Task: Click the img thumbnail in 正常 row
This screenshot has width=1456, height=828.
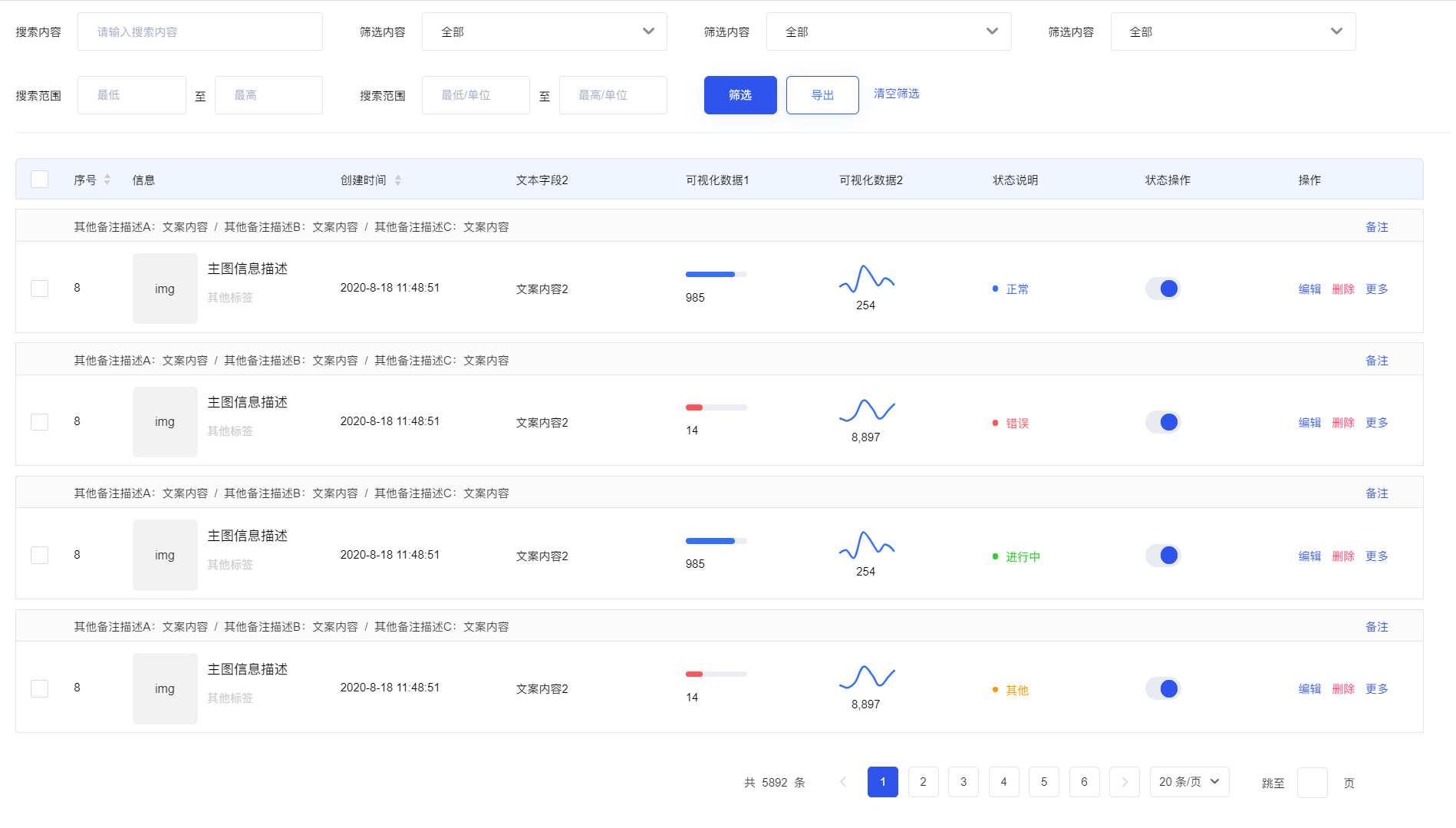Action: [165, 289]
